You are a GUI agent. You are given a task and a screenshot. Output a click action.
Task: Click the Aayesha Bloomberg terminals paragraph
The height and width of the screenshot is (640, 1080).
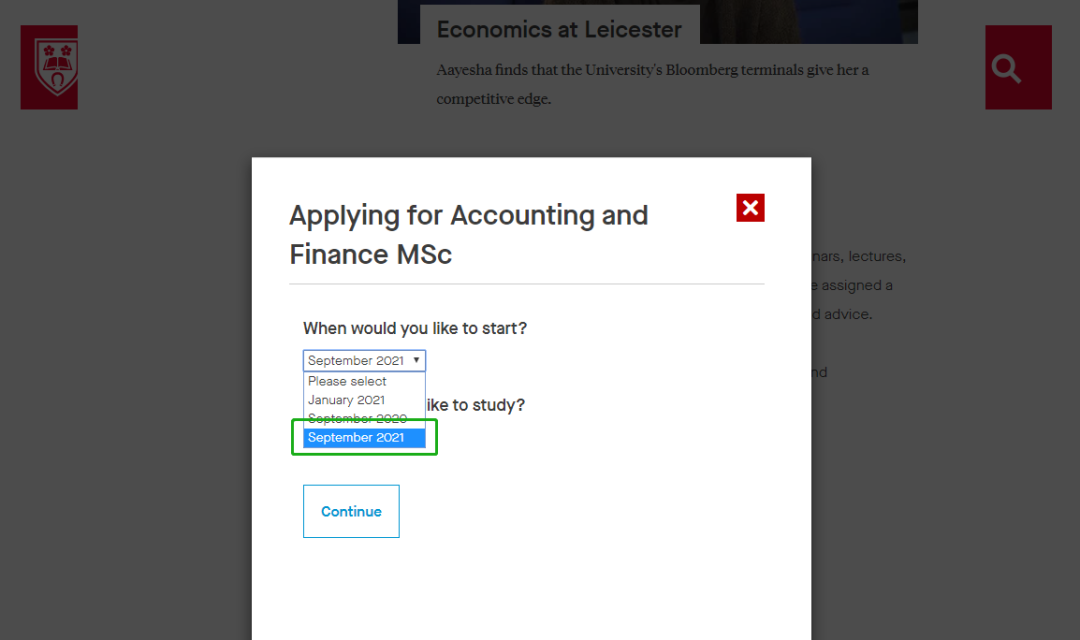point(652,84)
